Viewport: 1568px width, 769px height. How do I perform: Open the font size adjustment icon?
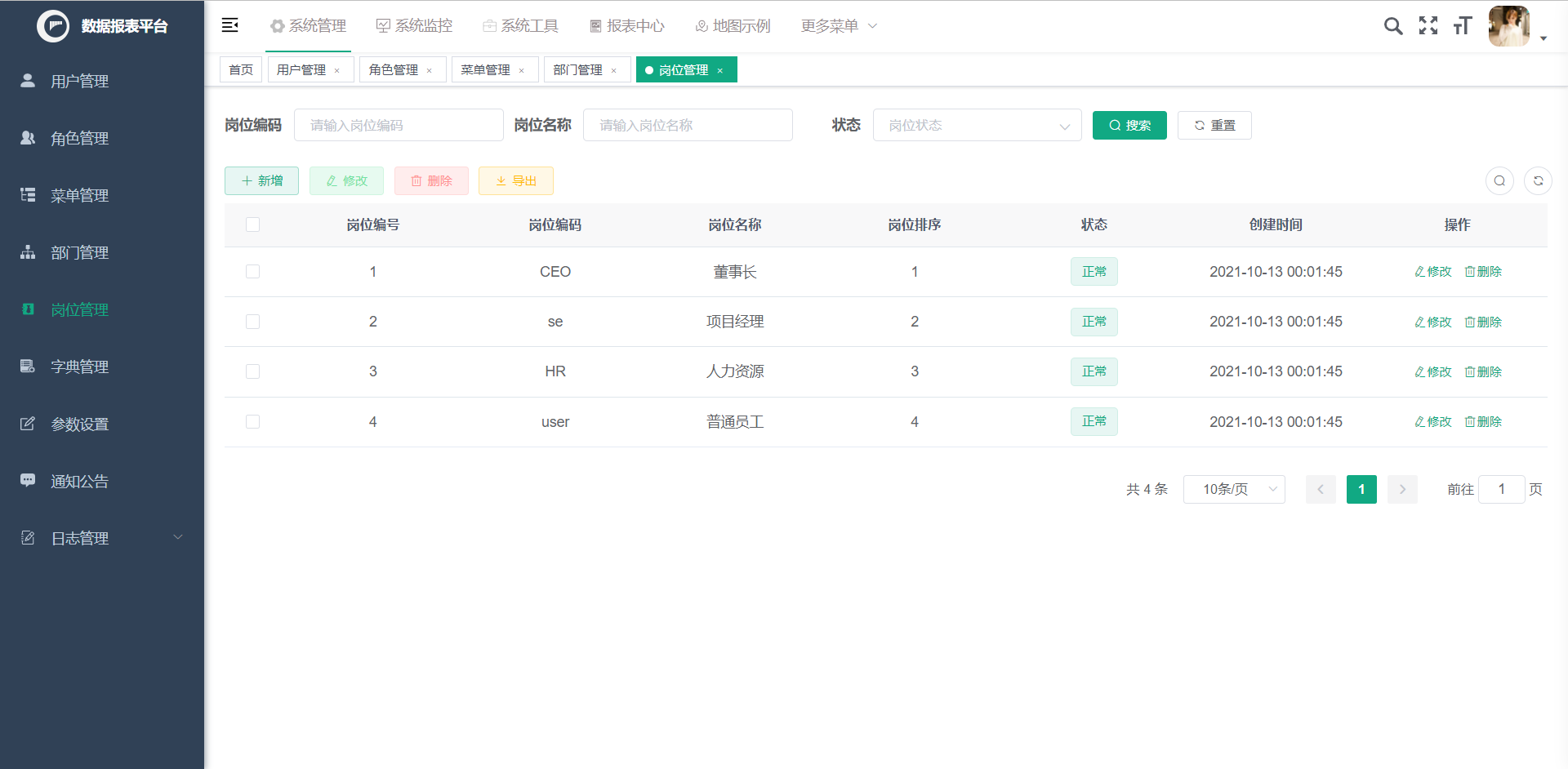pos(1463,25)
